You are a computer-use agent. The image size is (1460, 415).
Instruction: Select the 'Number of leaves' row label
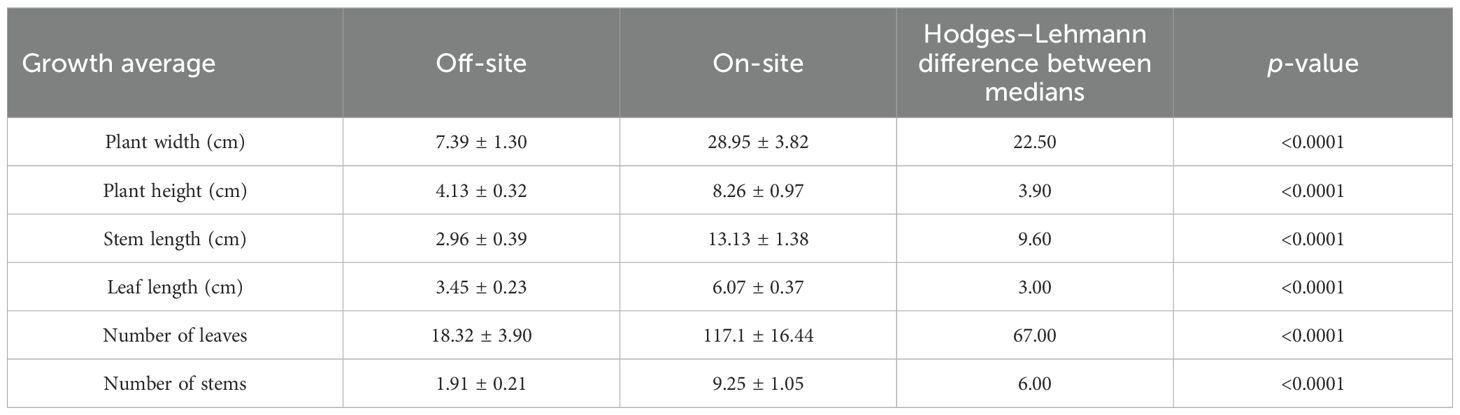click(x=175, y=336)
